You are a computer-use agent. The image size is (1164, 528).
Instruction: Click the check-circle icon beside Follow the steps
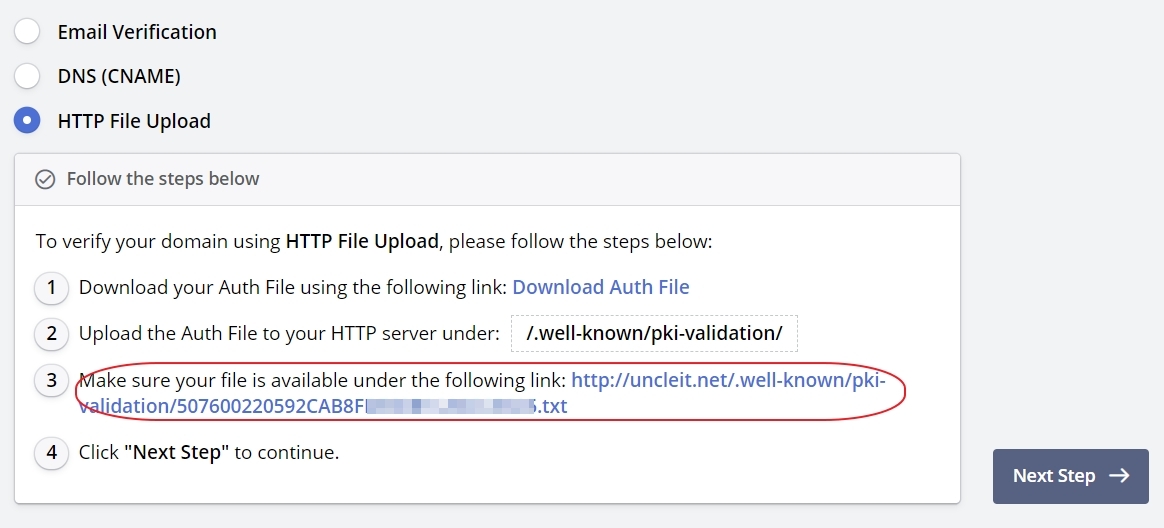click(45, 179)
